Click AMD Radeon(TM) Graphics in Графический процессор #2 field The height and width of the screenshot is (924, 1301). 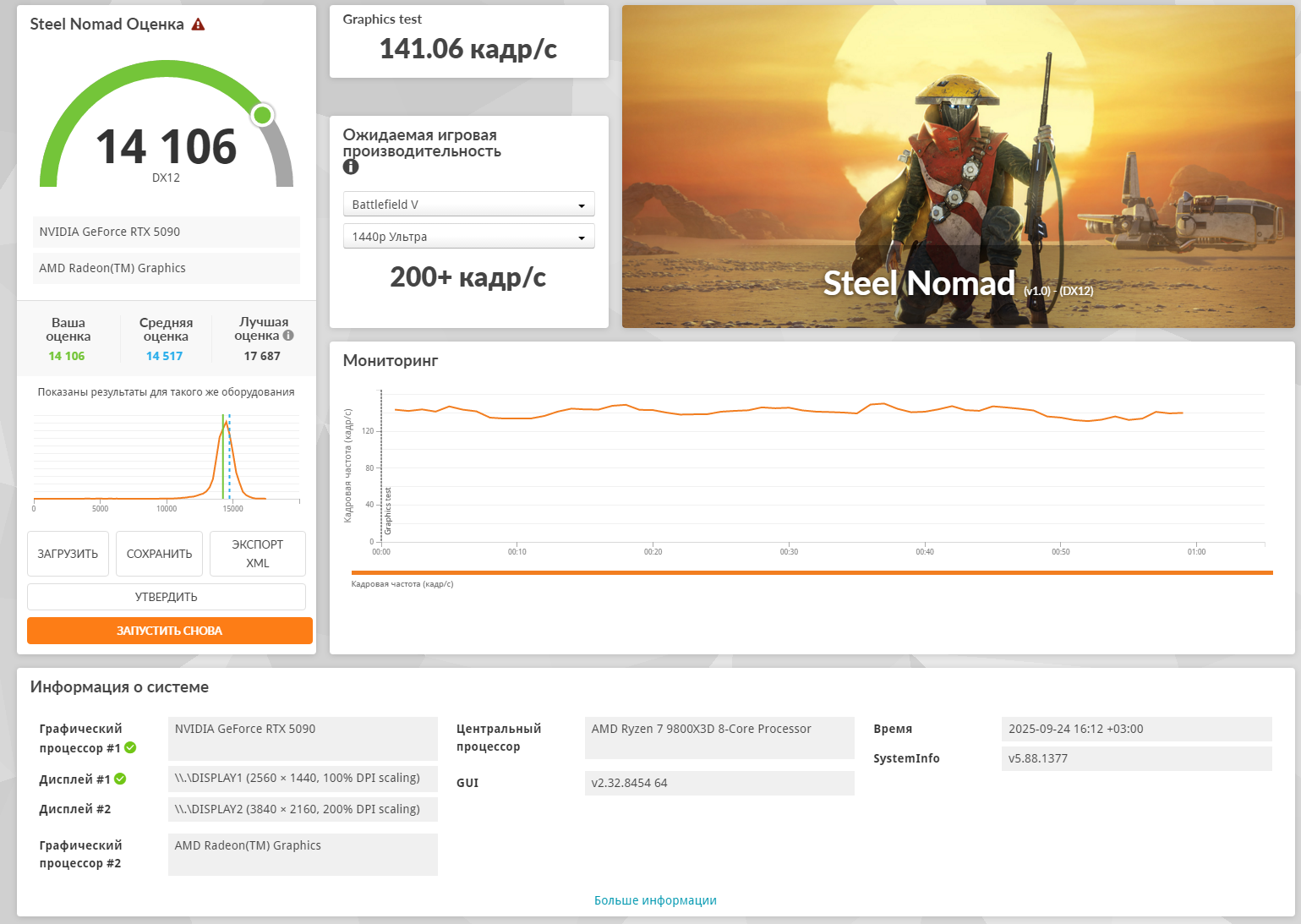(x=303, y=855)
